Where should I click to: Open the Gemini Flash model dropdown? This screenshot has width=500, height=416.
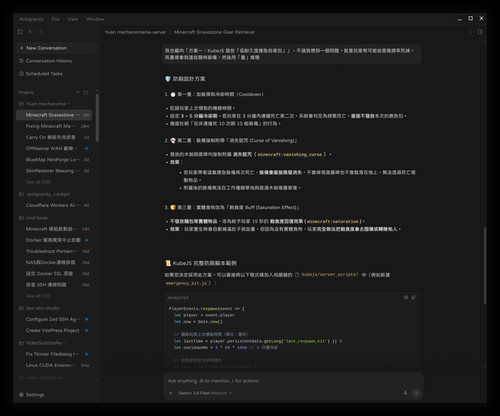205,393
